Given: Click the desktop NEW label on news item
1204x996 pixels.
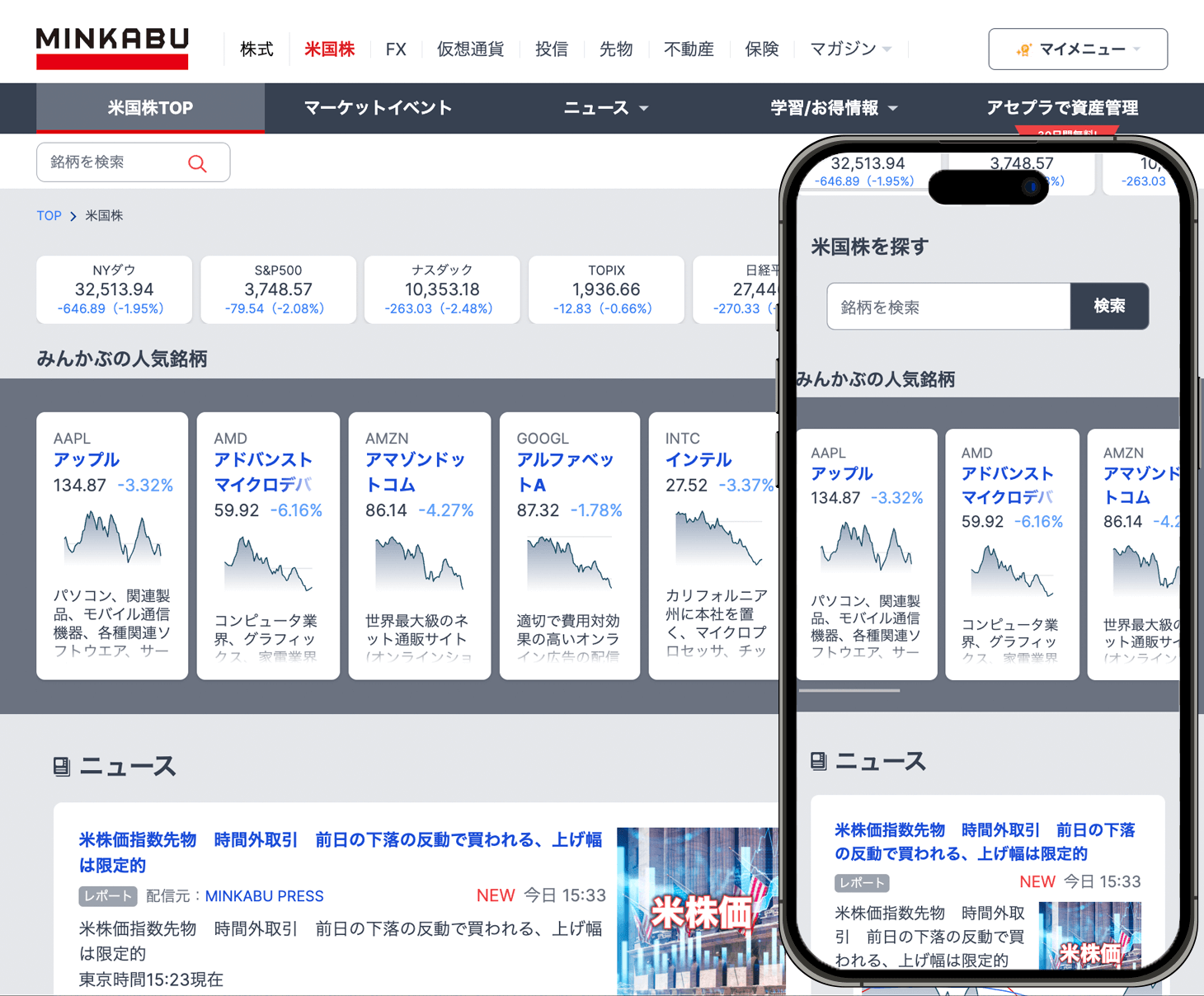Looking at the screenshot, I should [496, 895].
